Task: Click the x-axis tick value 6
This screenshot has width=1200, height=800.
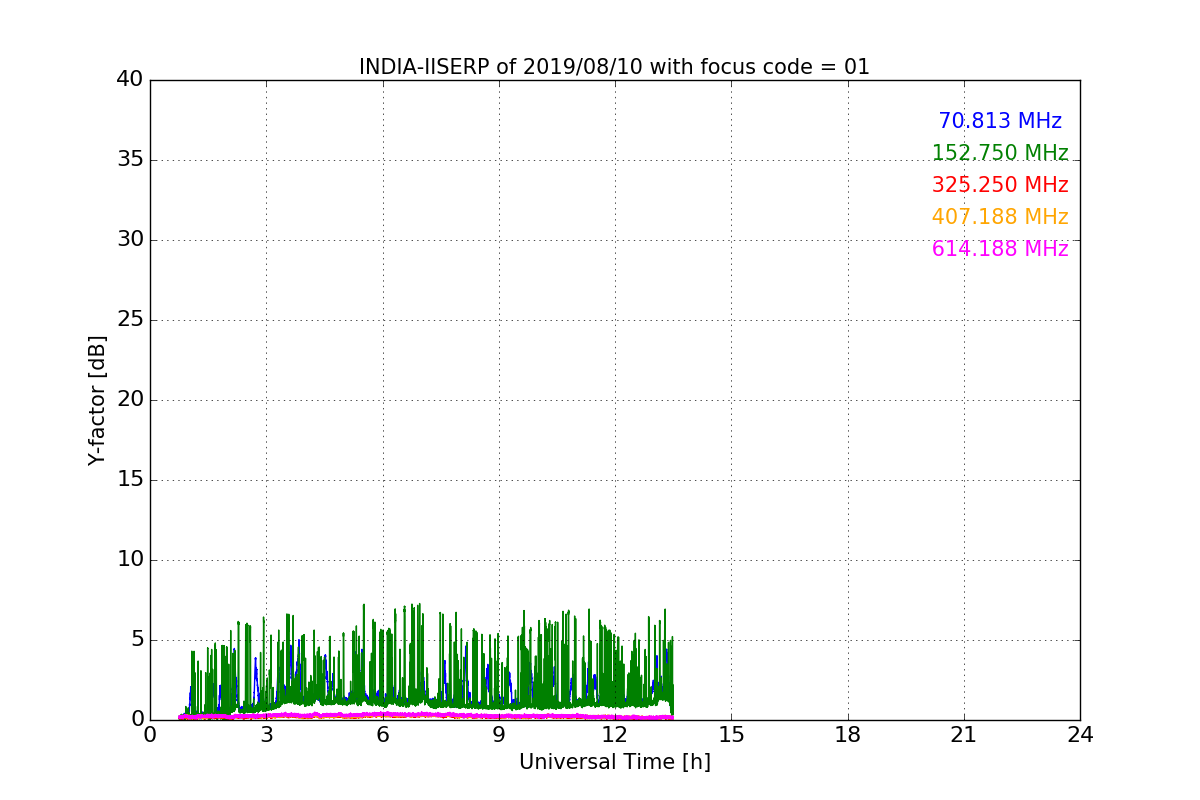Action: (382, 735)
